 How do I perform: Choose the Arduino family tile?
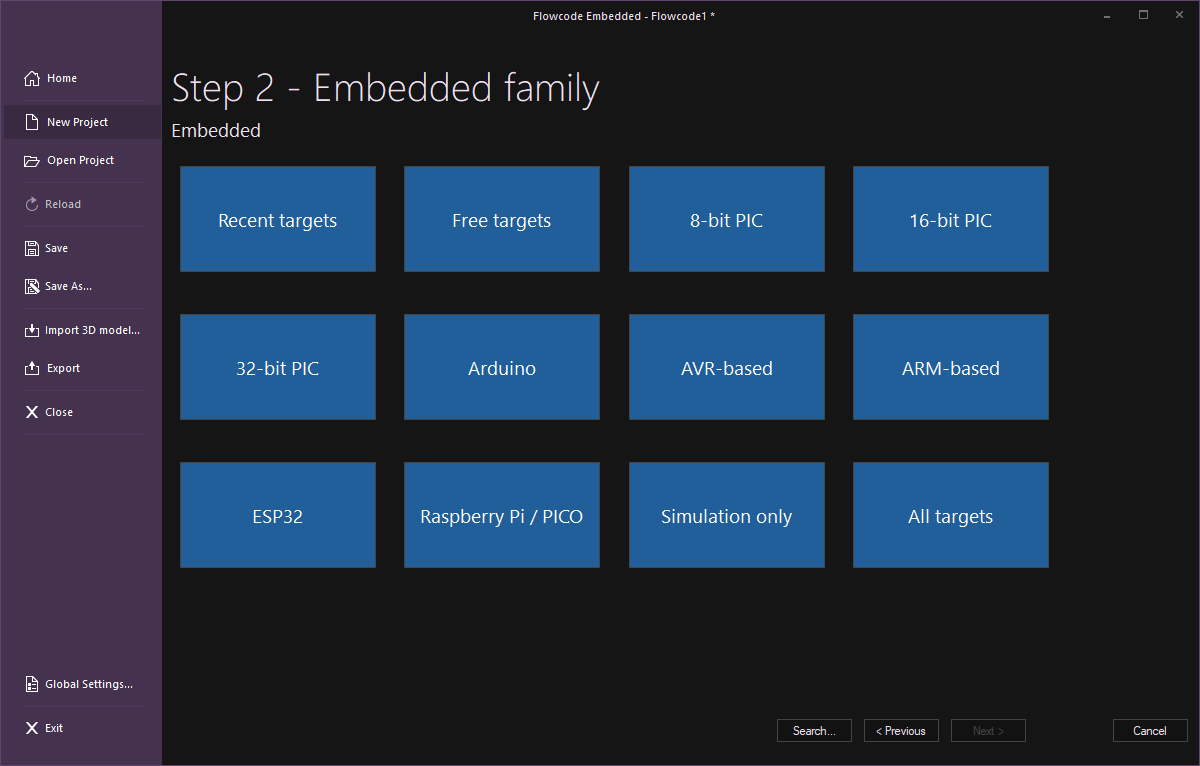click(x=502, y=367)
